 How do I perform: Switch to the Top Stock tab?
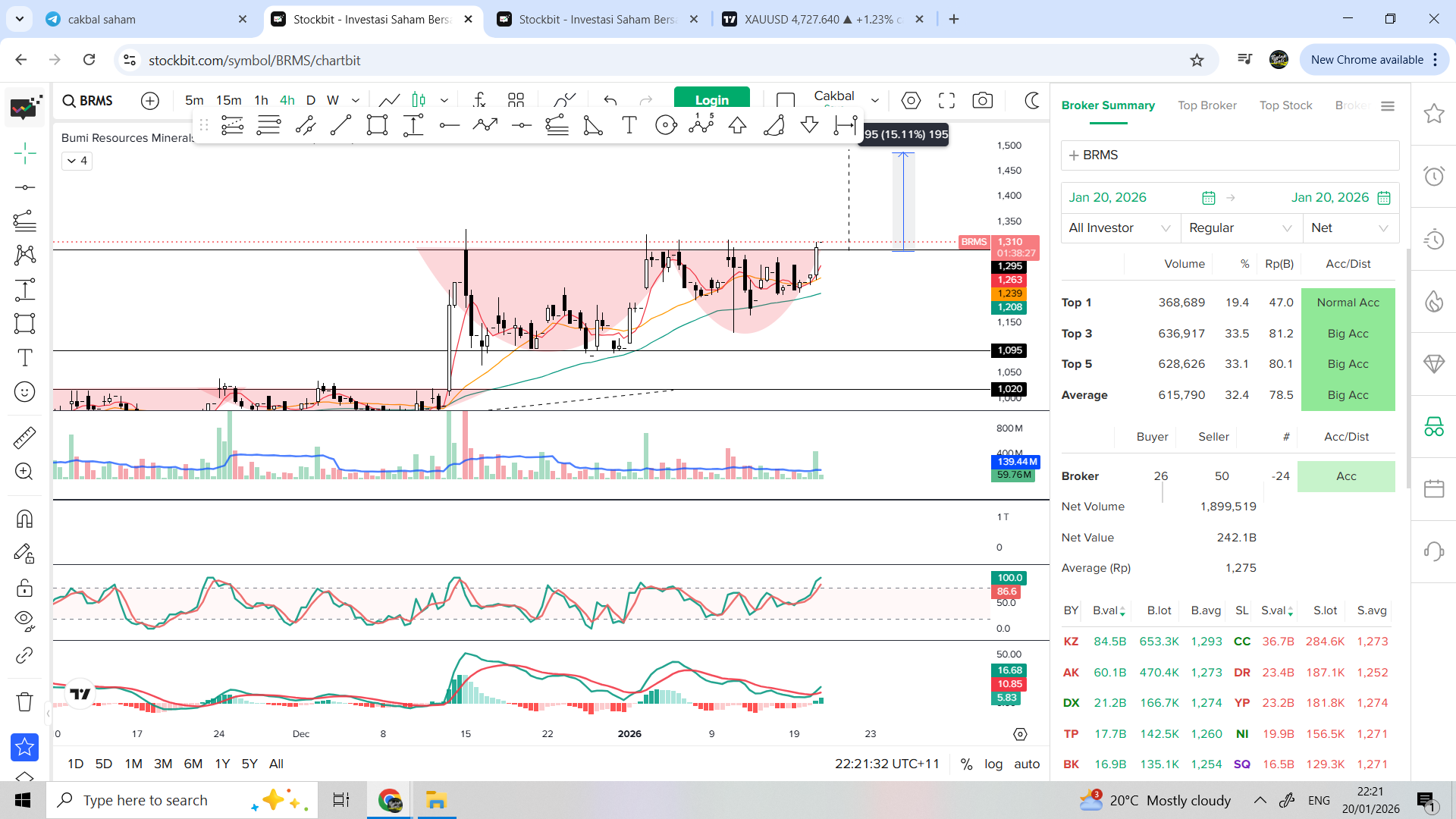coord(1285,105)
